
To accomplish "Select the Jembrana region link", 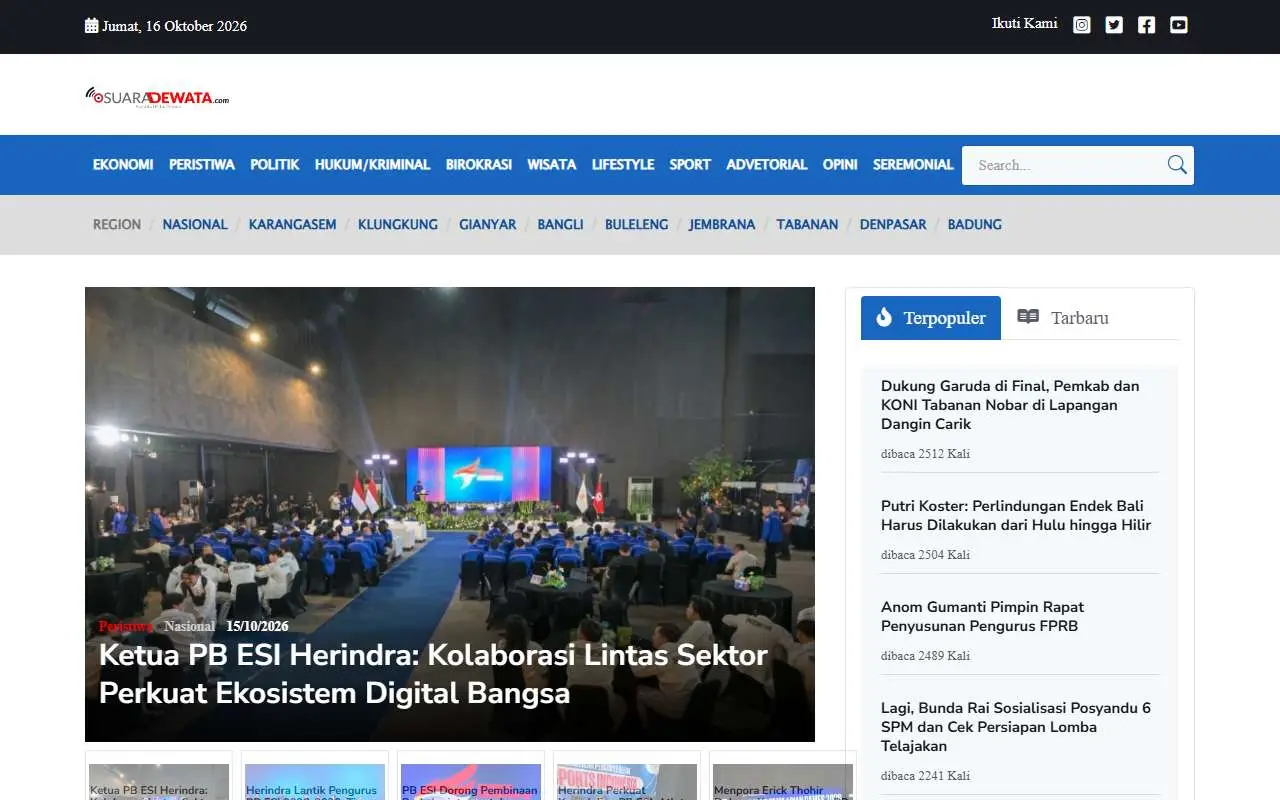I will pos(722,225).
